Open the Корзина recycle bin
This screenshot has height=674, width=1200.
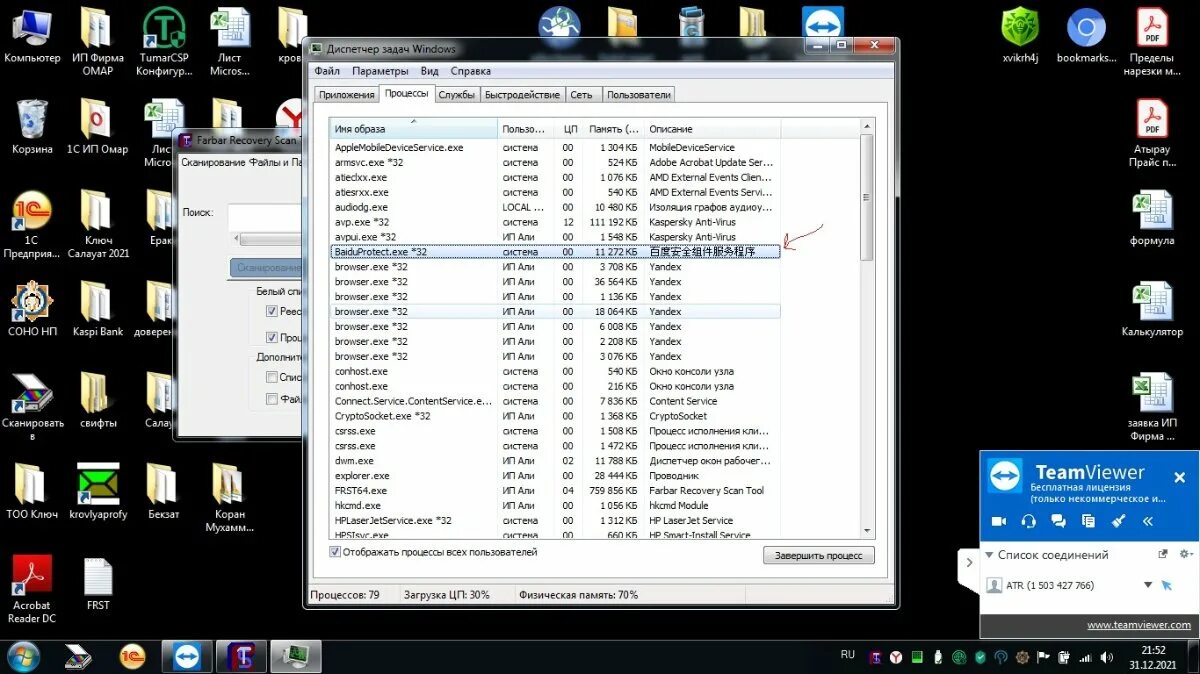coord(32,127)
